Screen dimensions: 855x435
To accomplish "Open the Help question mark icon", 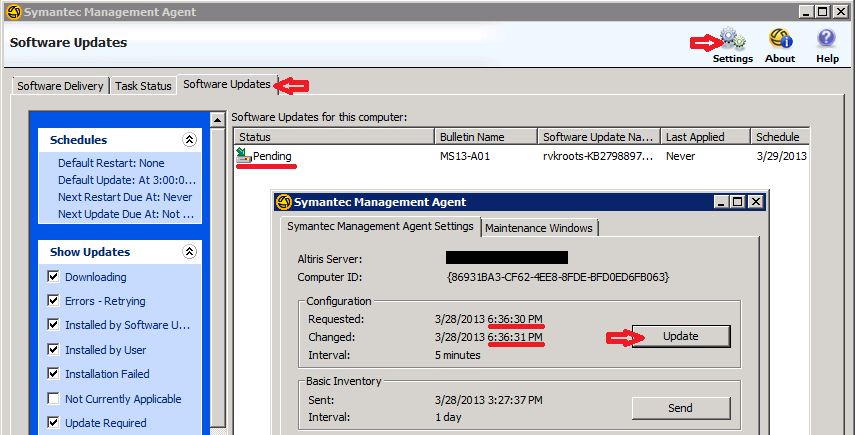I will click(827, 39).
